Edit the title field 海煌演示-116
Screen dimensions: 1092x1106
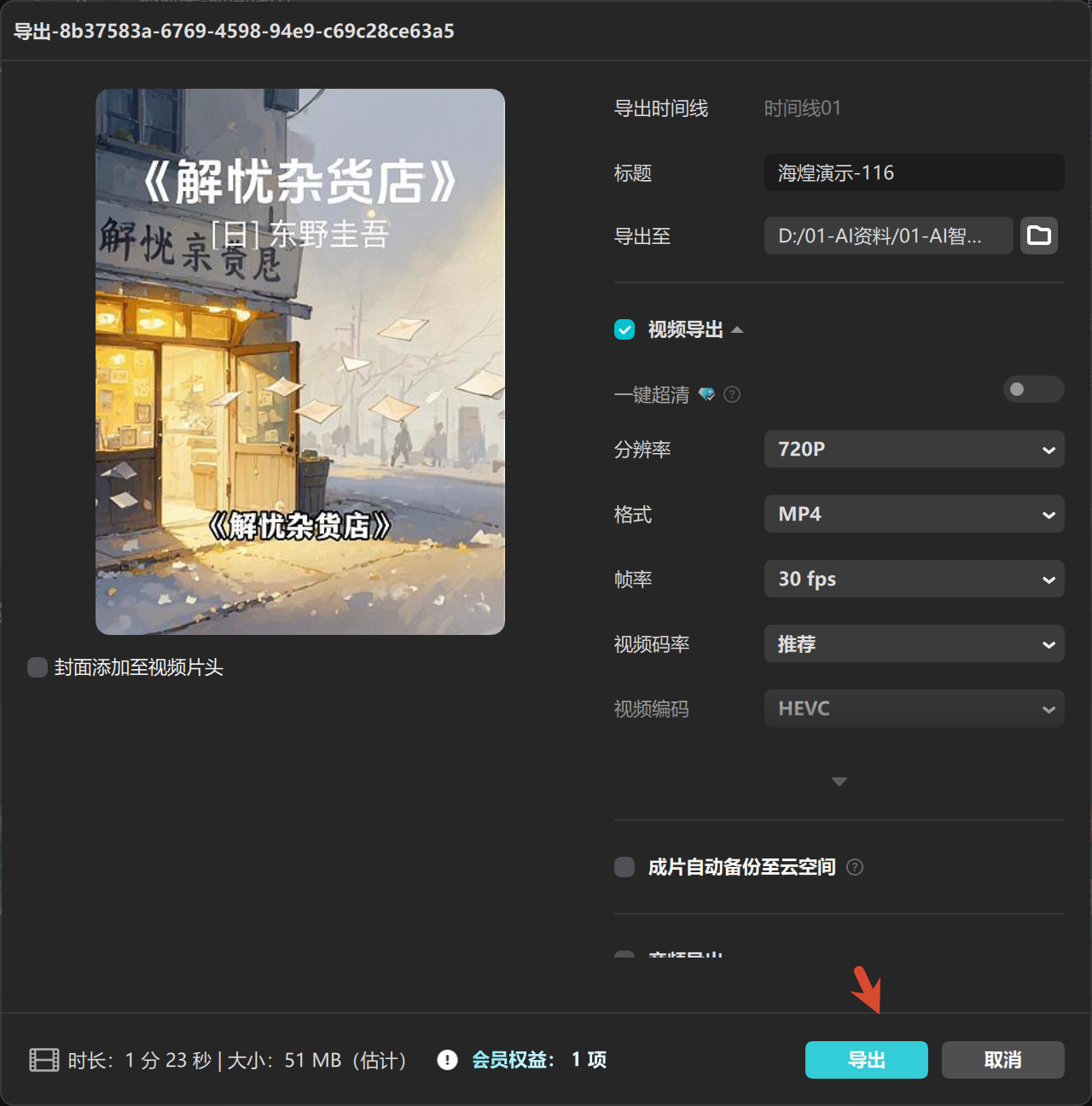(913, 172)
